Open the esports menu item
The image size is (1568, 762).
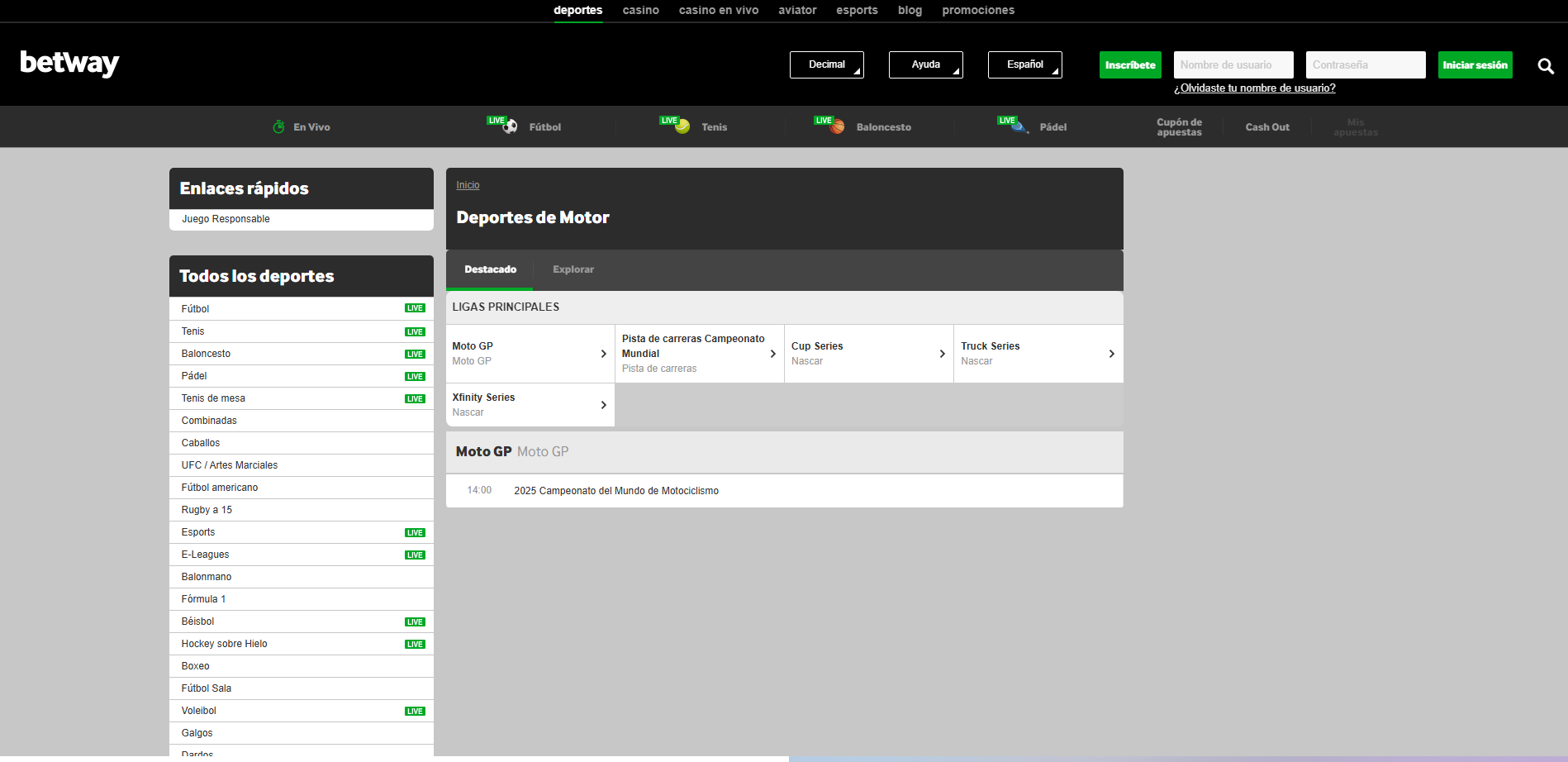pyautogui.click(x=857, y=10)
